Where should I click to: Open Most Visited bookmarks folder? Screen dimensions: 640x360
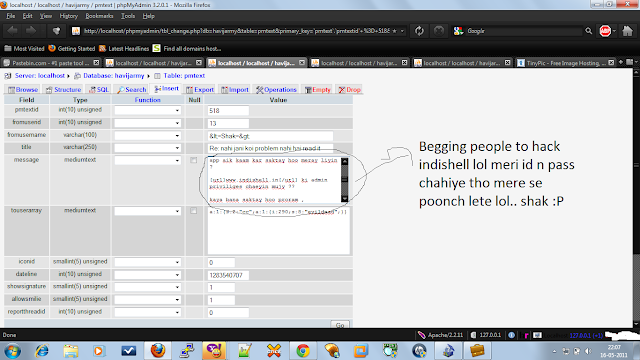[24, 49]
